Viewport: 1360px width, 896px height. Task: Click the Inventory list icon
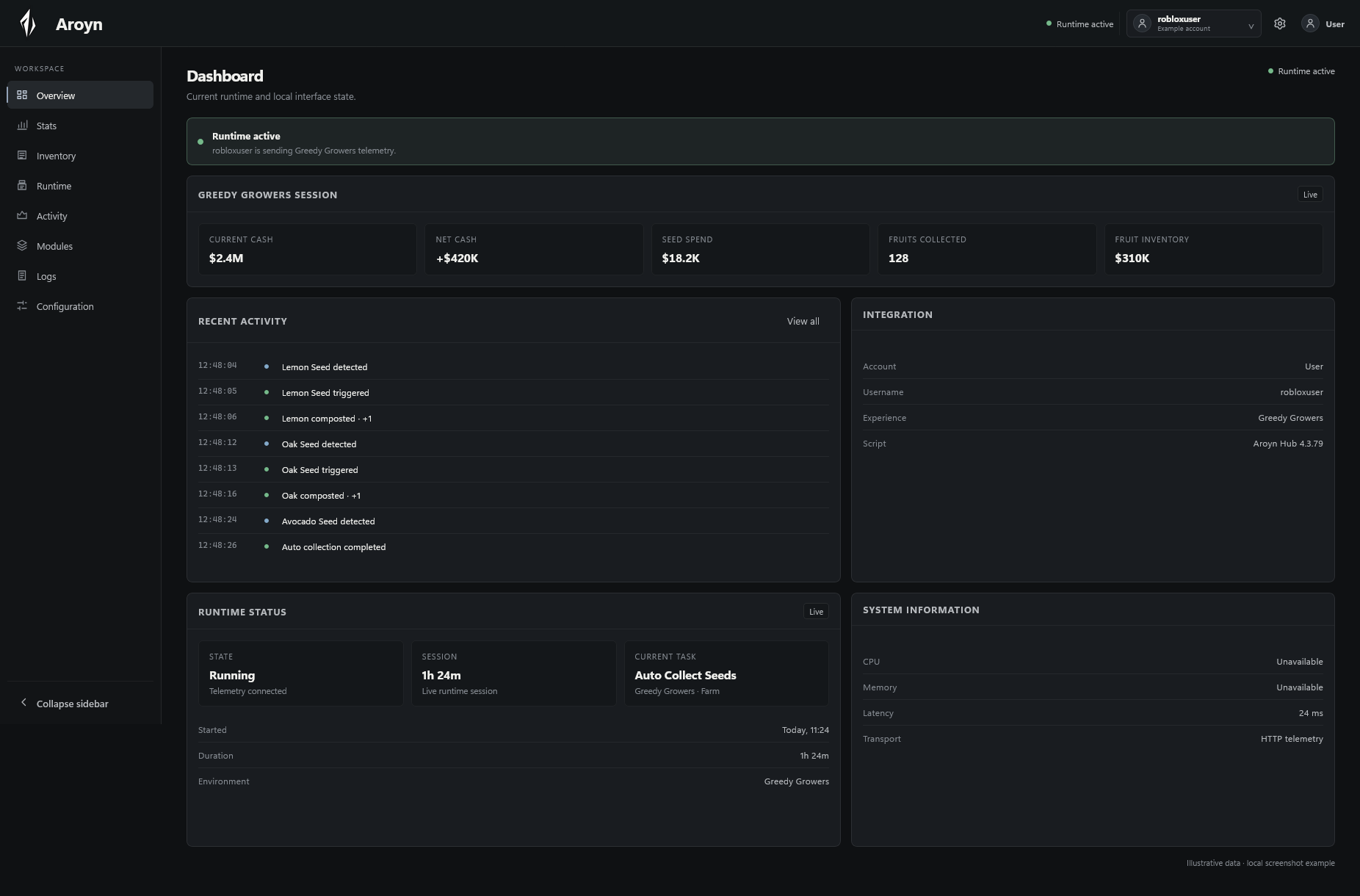tap(22, 156)
